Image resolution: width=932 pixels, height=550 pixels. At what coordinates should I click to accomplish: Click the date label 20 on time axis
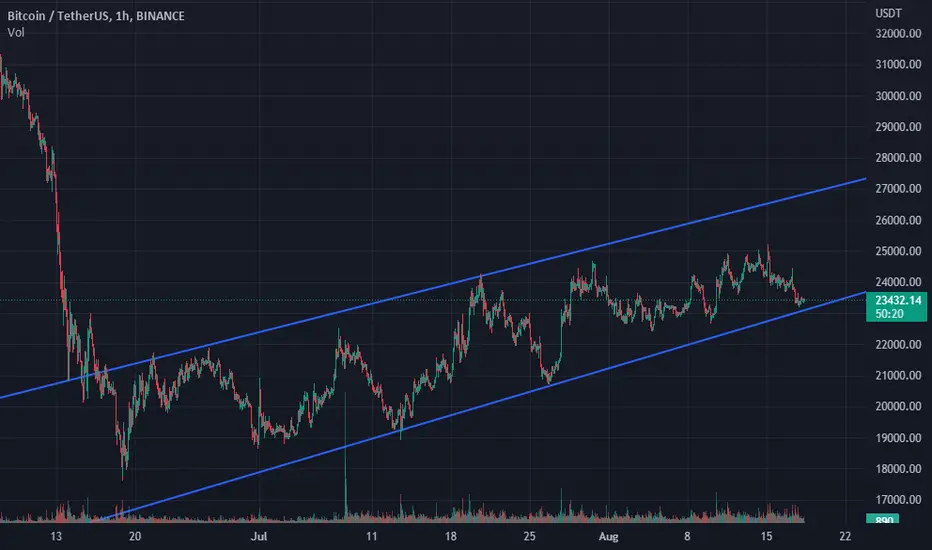pyautogui.click(x=135, y=536)
